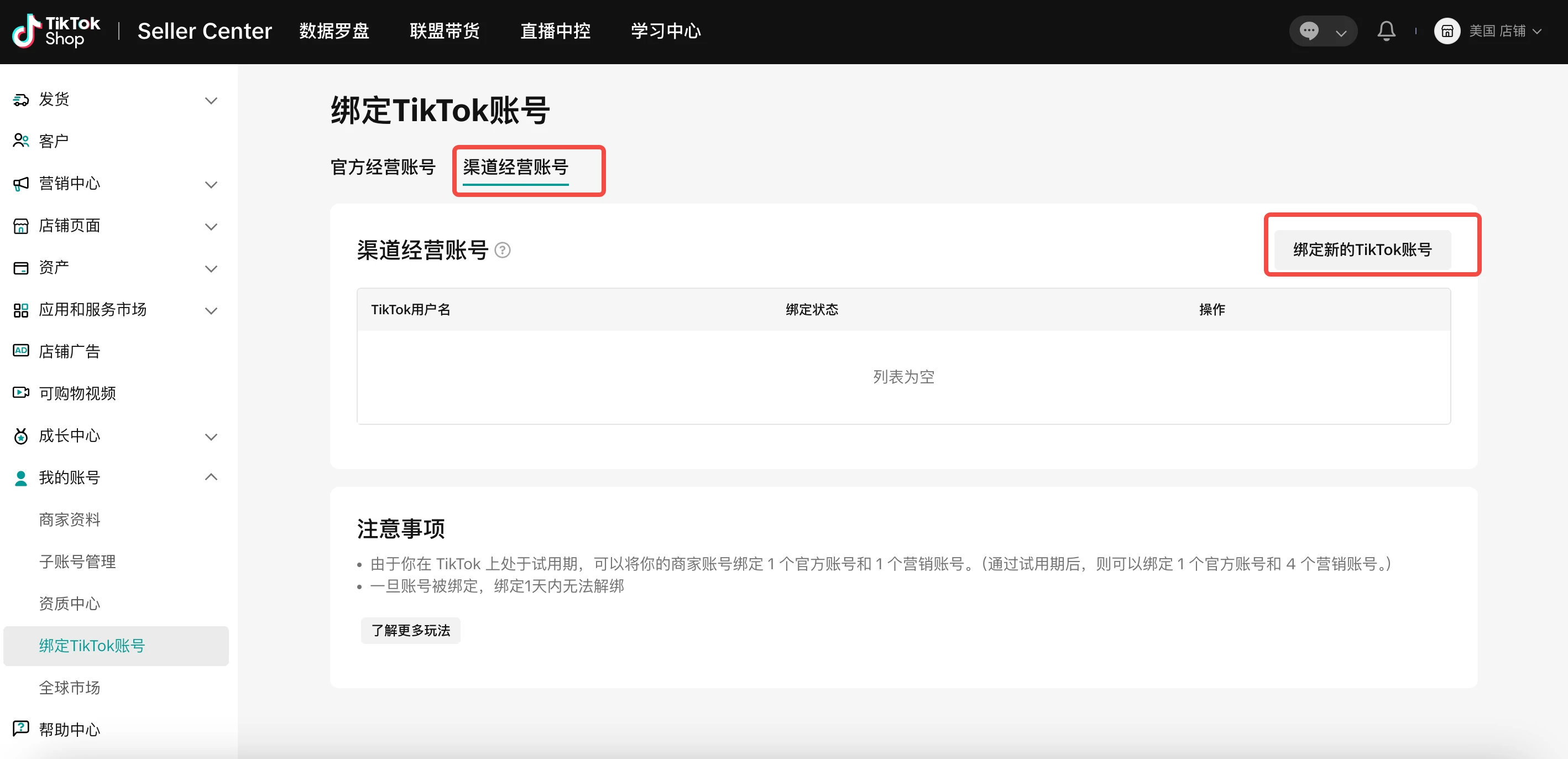Open 子账号管理 in the sidebar

pyautogui.click(x=77, y=562)
